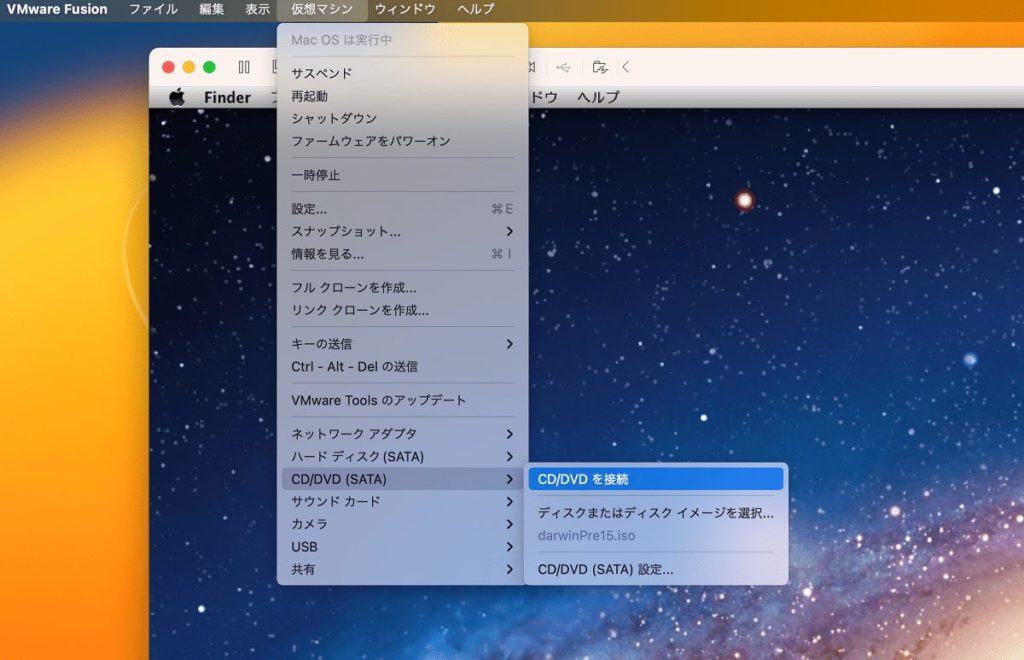Screen dimensions: 1024x660
Task: Choose リンク クローンを作成...
Action: [402, 310]
